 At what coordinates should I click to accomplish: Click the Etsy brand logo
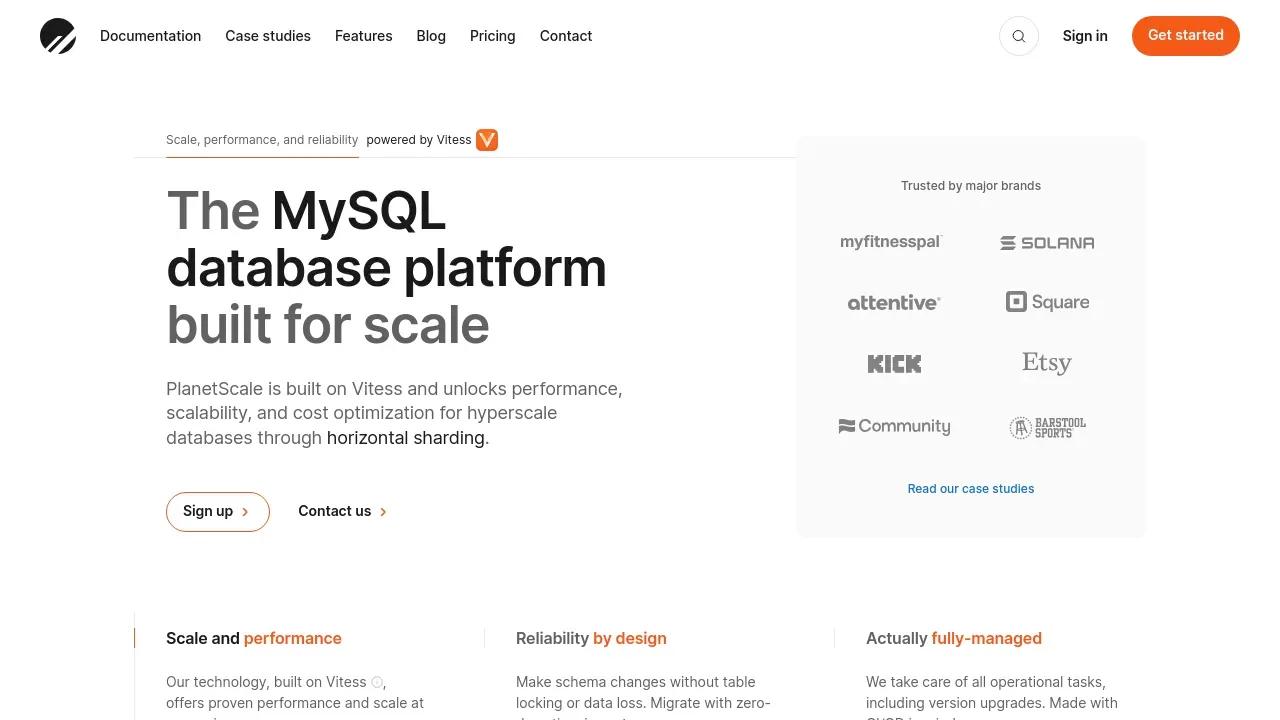(1047, 363)
